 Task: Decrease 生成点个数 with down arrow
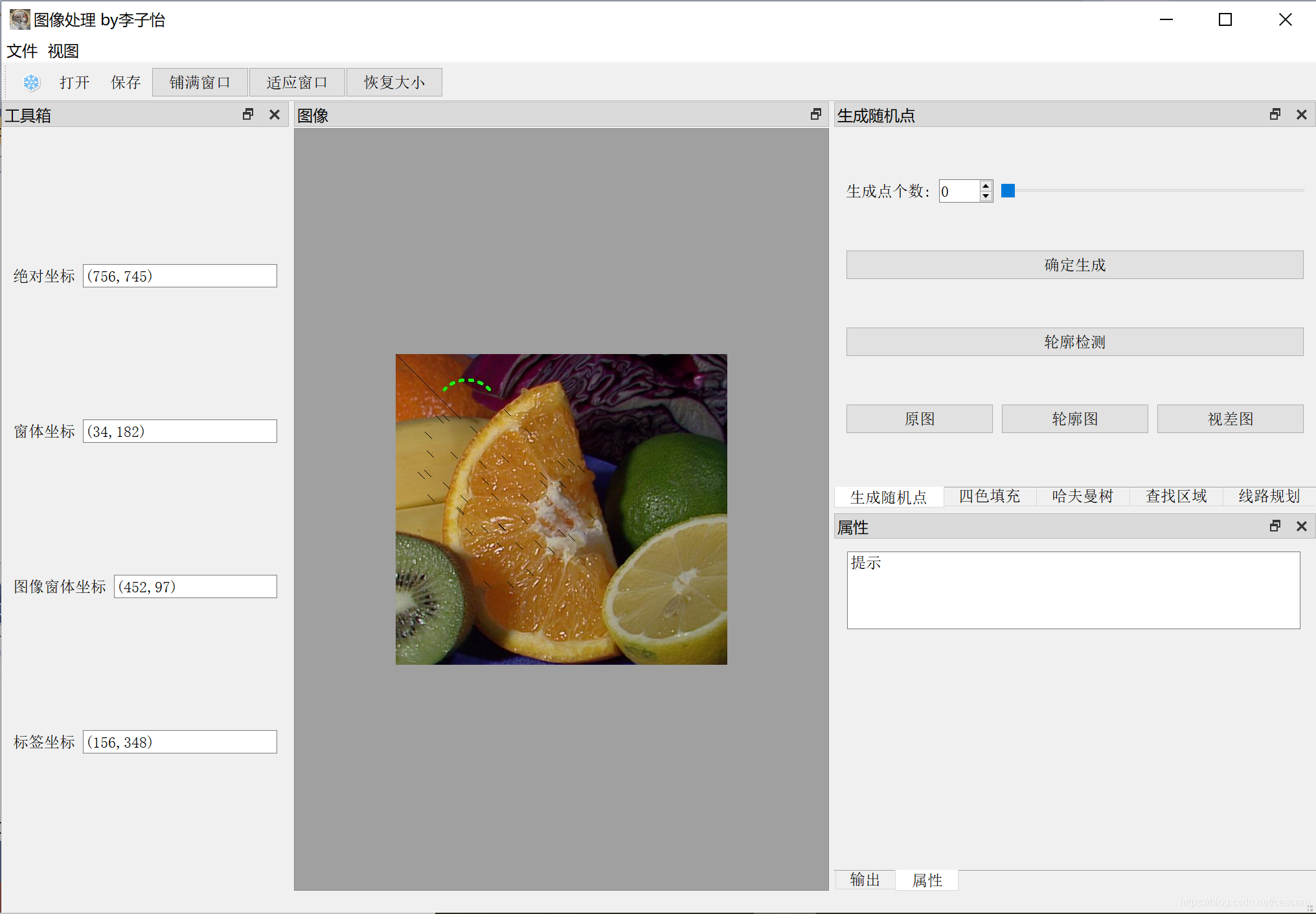(x=986, y=196)
